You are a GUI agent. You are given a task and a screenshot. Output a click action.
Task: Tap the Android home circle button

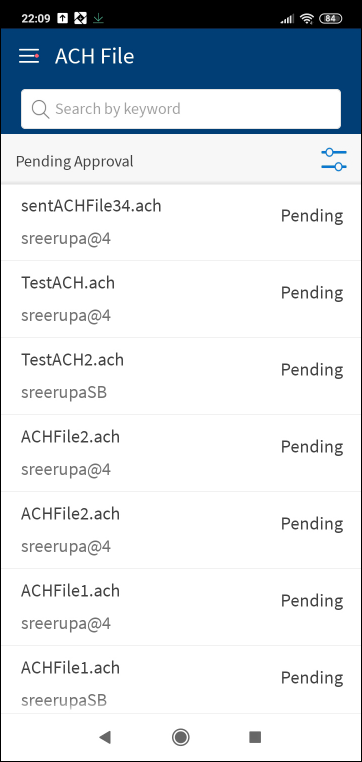(181, 737)
